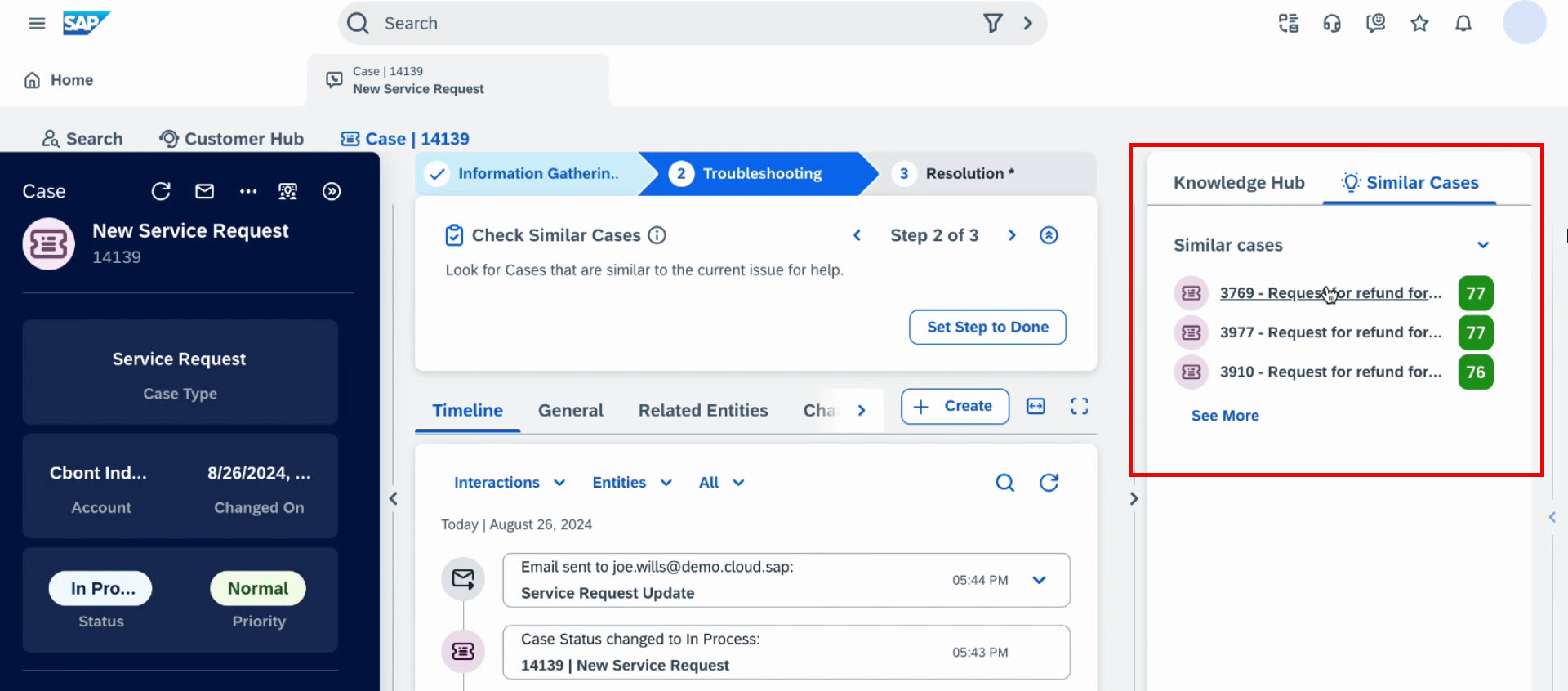Go to Home
Screen dimensions: 1568x691
(x=59, y=80)
